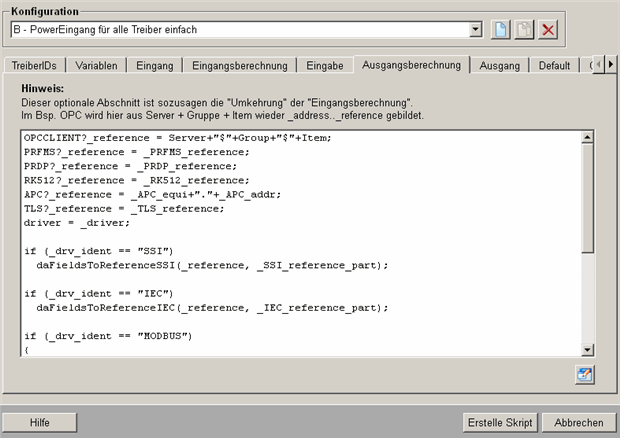Show the Eingabe tab
The width and height of the screenshot is (620, 438).
[326, 66]
